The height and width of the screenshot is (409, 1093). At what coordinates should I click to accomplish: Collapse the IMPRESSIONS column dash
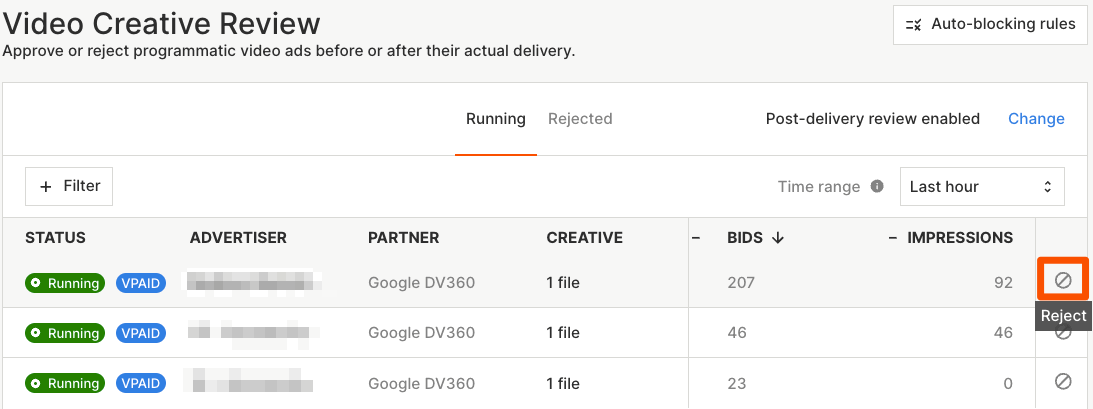point(892,238)
